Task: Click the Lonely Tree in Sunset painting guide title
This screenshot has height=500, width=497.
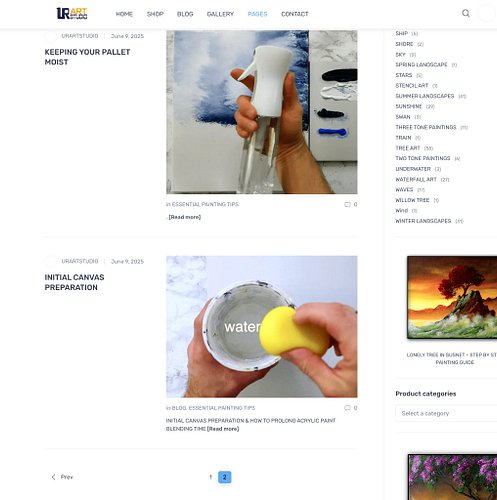Action: (x=452, y=358)
